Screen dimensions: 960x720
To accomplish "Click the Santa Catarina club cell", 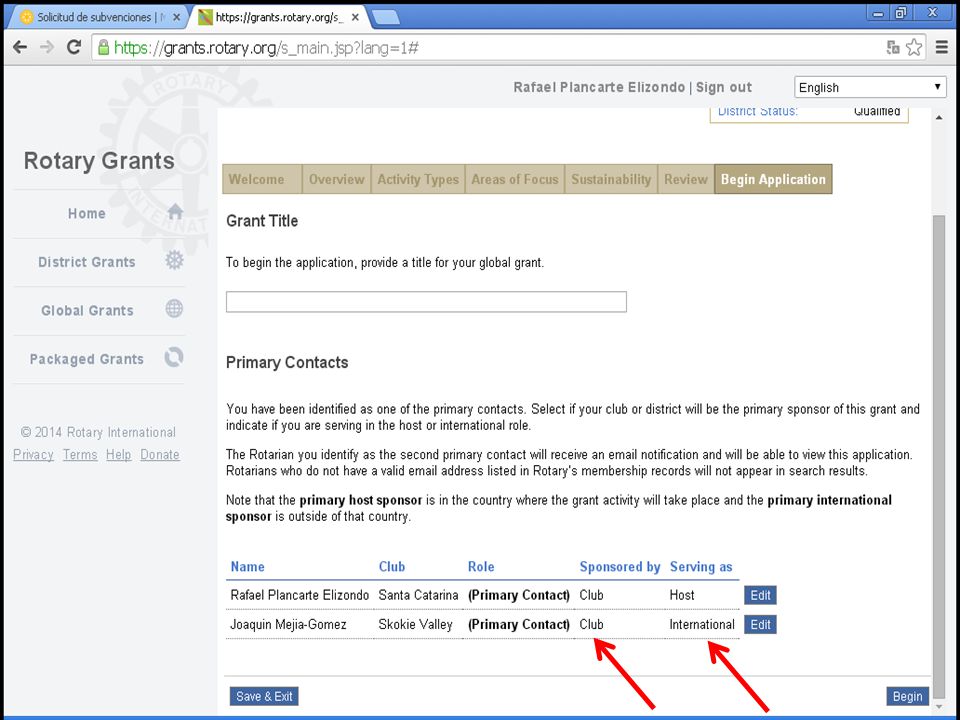I will coord(418,595).
